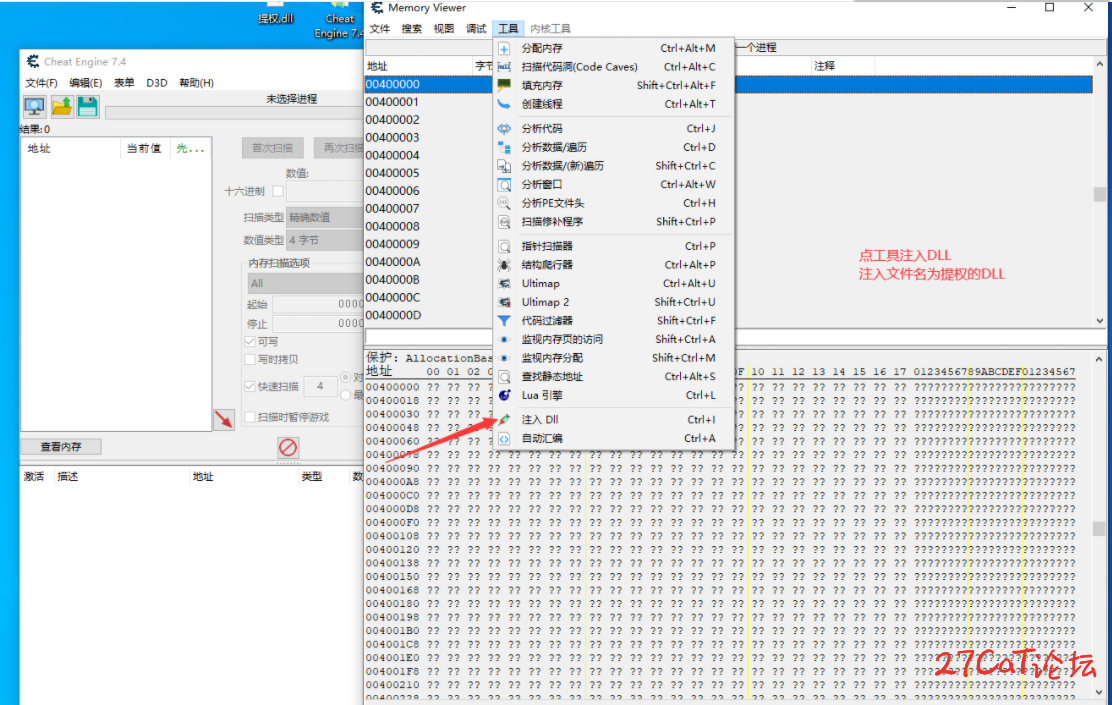The height and width of the screenshot is (705, 1112).
Task: Open the 表单 menu in Cheat Engine
Action: coord(124,83)
